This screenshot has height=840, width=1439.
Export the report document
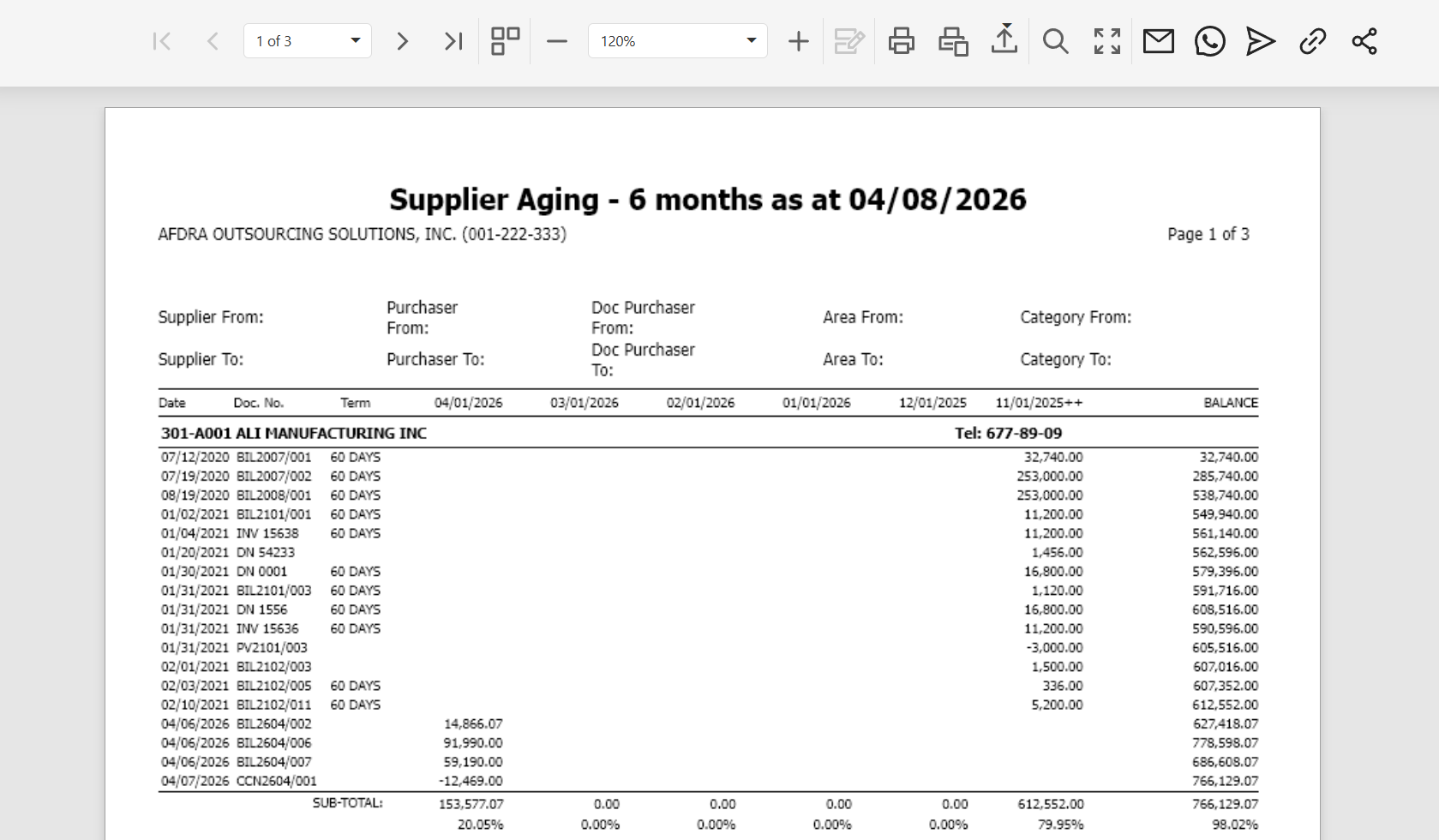coord(1004,39)
